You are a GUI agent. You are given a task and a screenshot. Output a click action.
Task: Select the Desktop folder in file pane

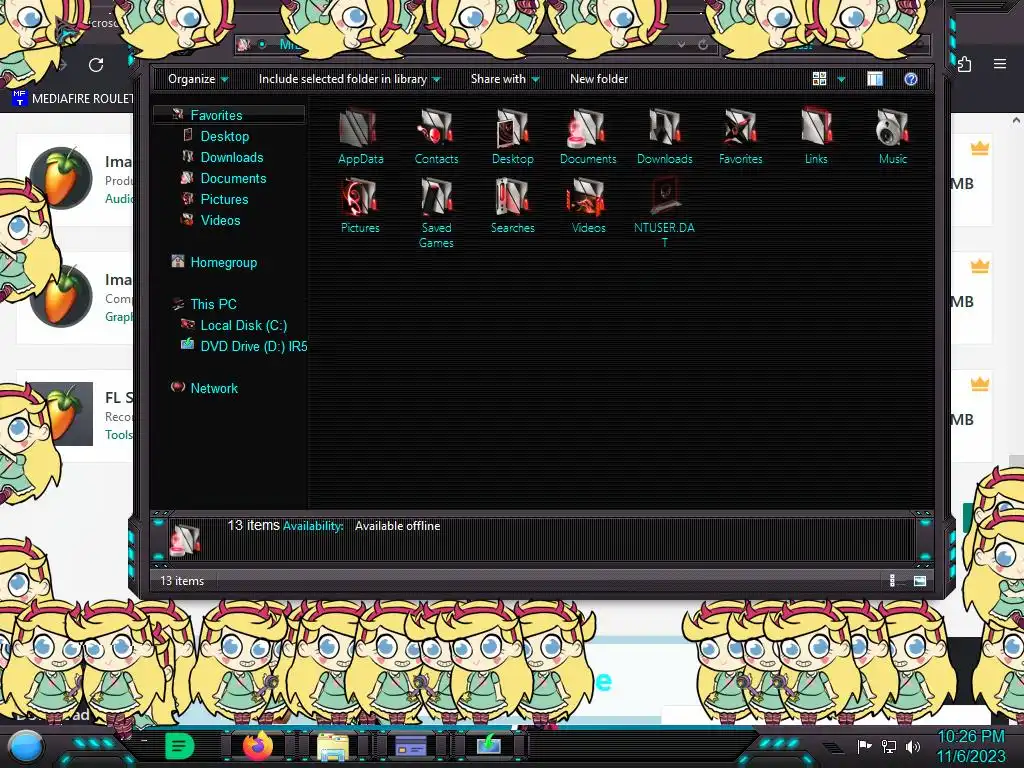click(513, 136)
